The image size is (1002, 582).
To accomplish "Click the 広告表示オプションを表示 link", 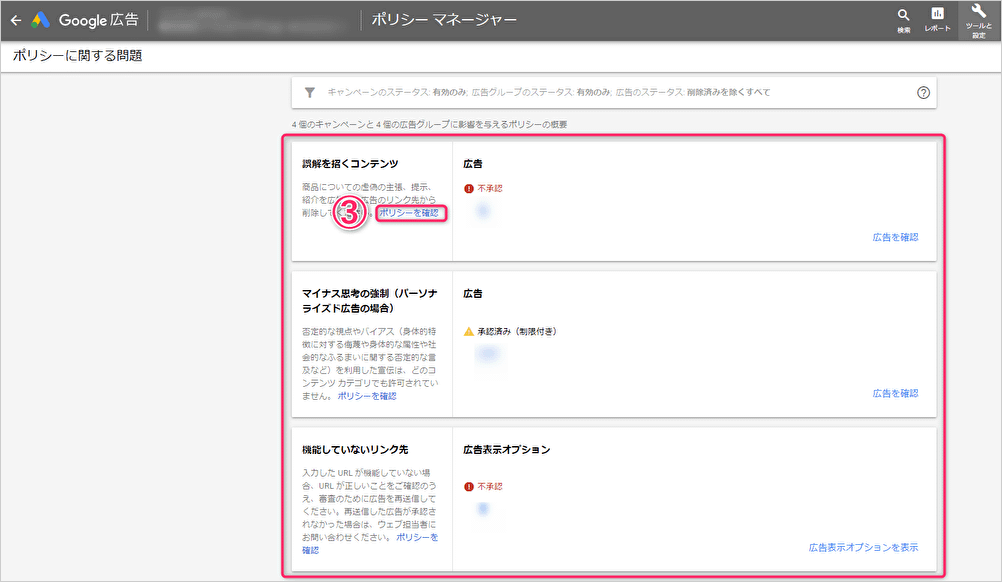I will tap(862, 547).
